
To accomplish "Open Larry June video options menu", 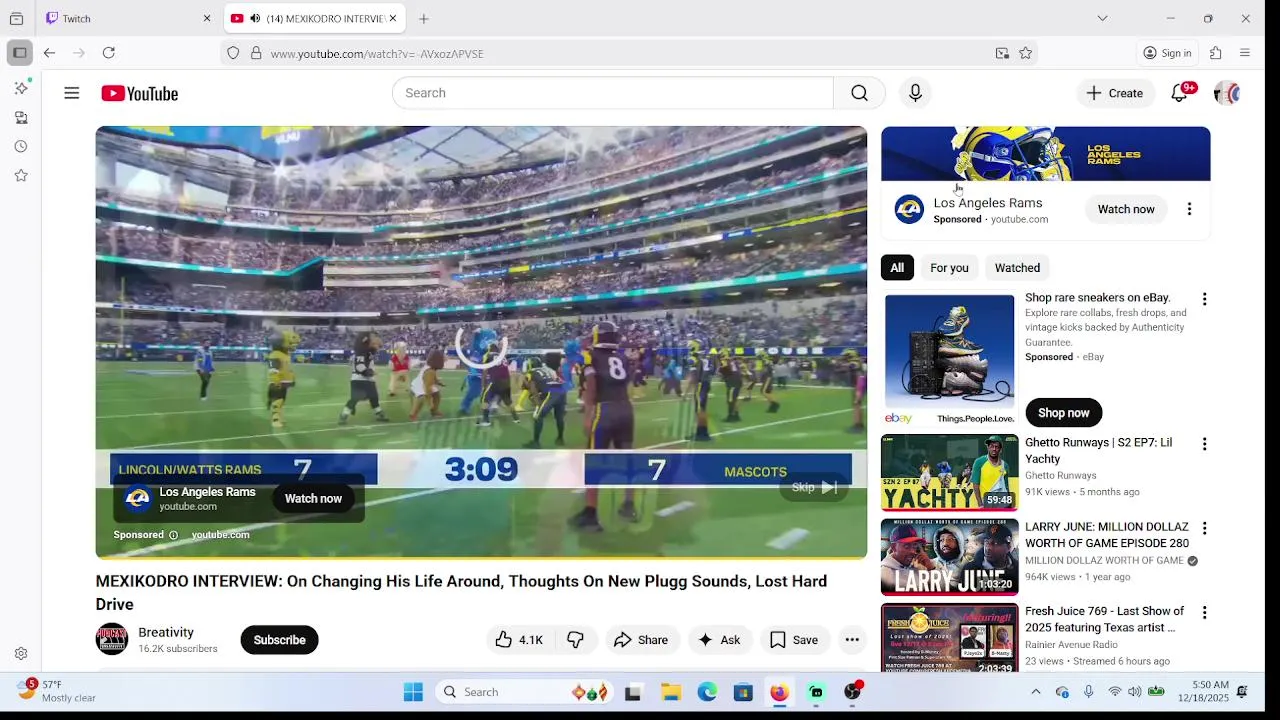I will click(x=1204, y=528).
